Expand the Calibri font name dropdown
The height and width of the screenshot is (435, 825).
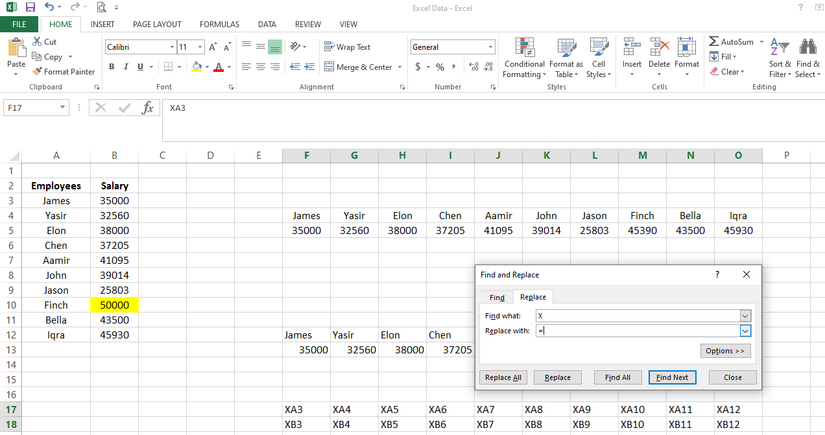point(172,47)
